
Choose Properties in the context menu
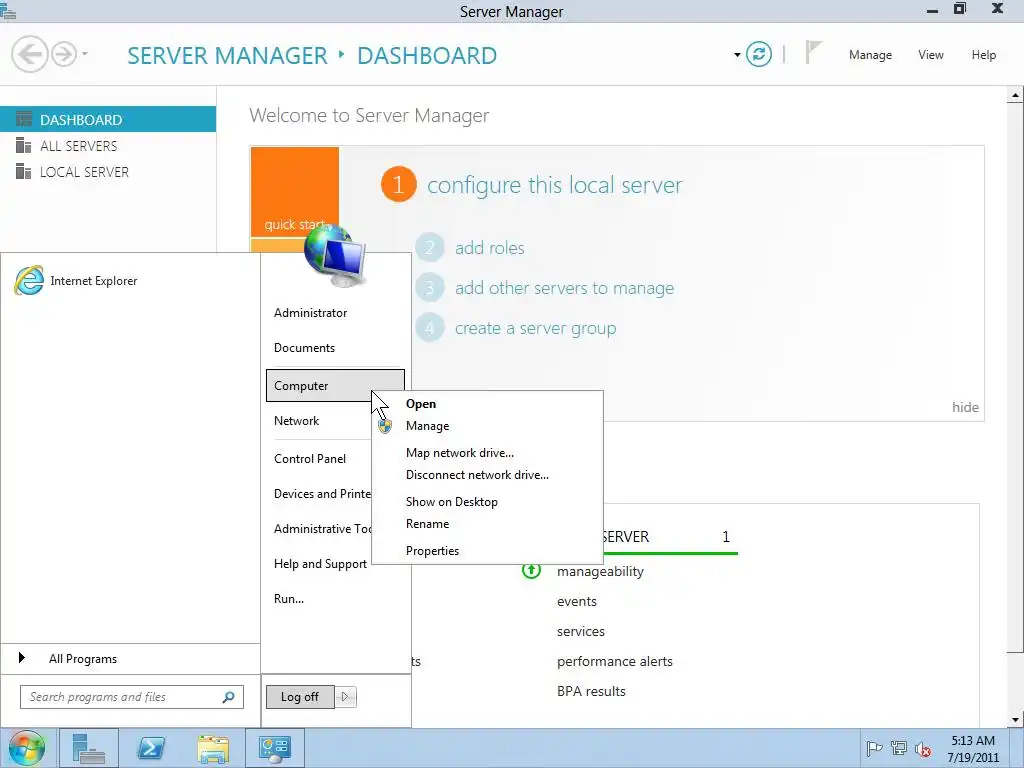[432, 551]
